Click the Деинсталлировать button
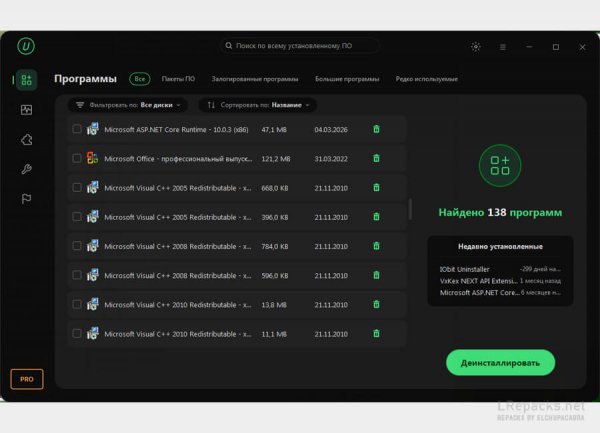The width and height of the screenshot is (600, 433). [500, 363]
